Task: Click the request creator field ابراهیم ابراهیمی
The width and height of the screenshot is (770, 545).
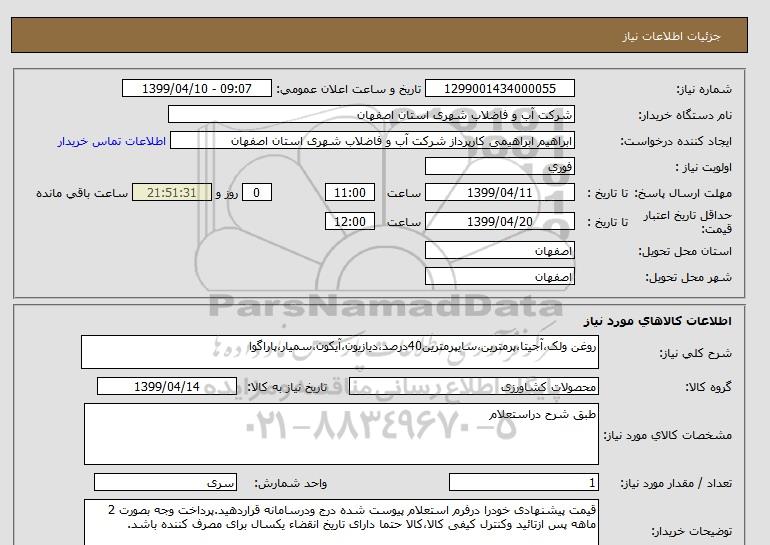Action: [372, 141]
